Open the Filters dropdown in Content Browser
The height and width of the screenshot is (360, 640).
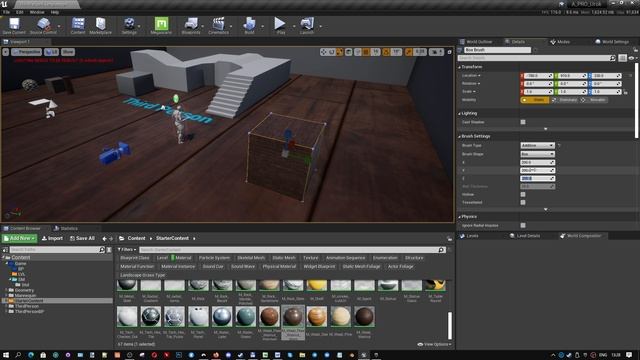point(127,249)
